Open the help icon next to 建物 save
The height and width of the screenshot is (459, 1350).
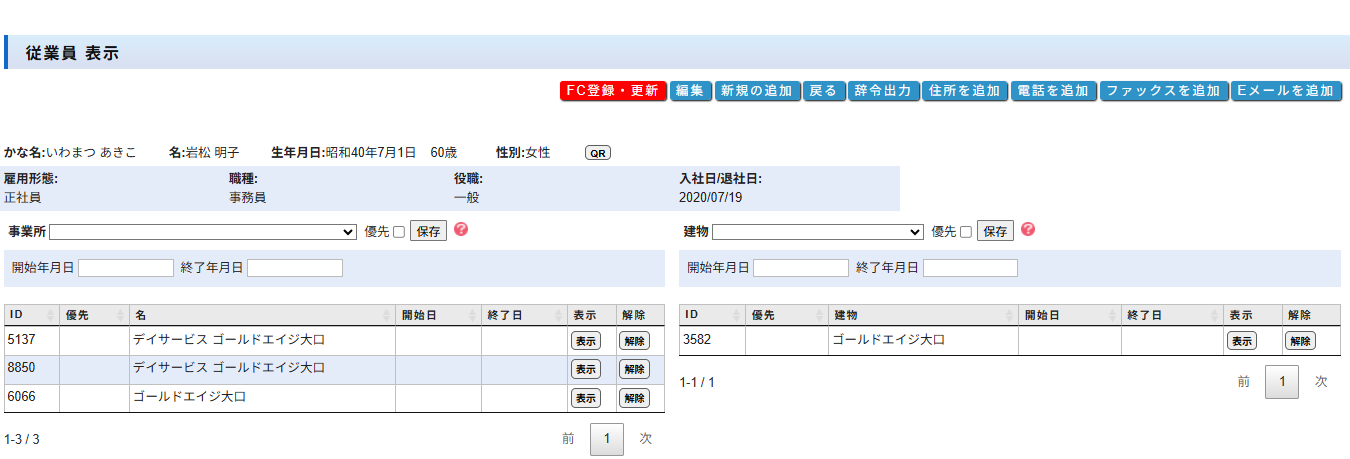[x=1027, y=229]
